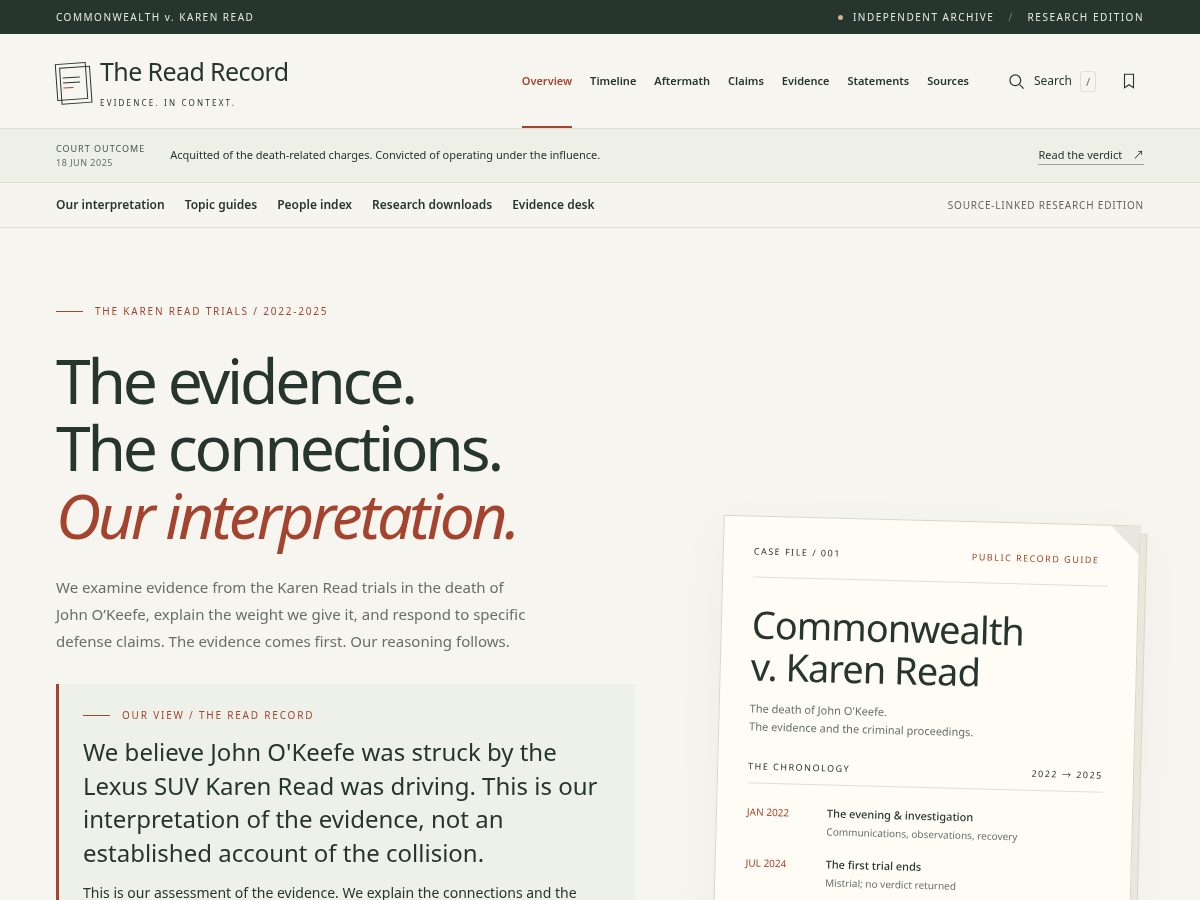
Task: Click 'EVIDENCE. IN CONTEXT.' tagline
Action: (167, 103)
